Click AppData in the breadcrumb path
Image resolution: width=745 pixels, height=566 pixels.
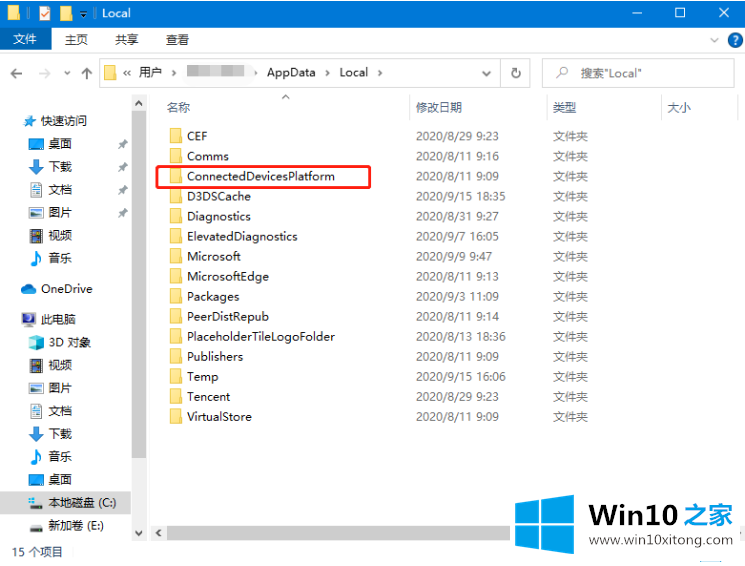[290, 73]
